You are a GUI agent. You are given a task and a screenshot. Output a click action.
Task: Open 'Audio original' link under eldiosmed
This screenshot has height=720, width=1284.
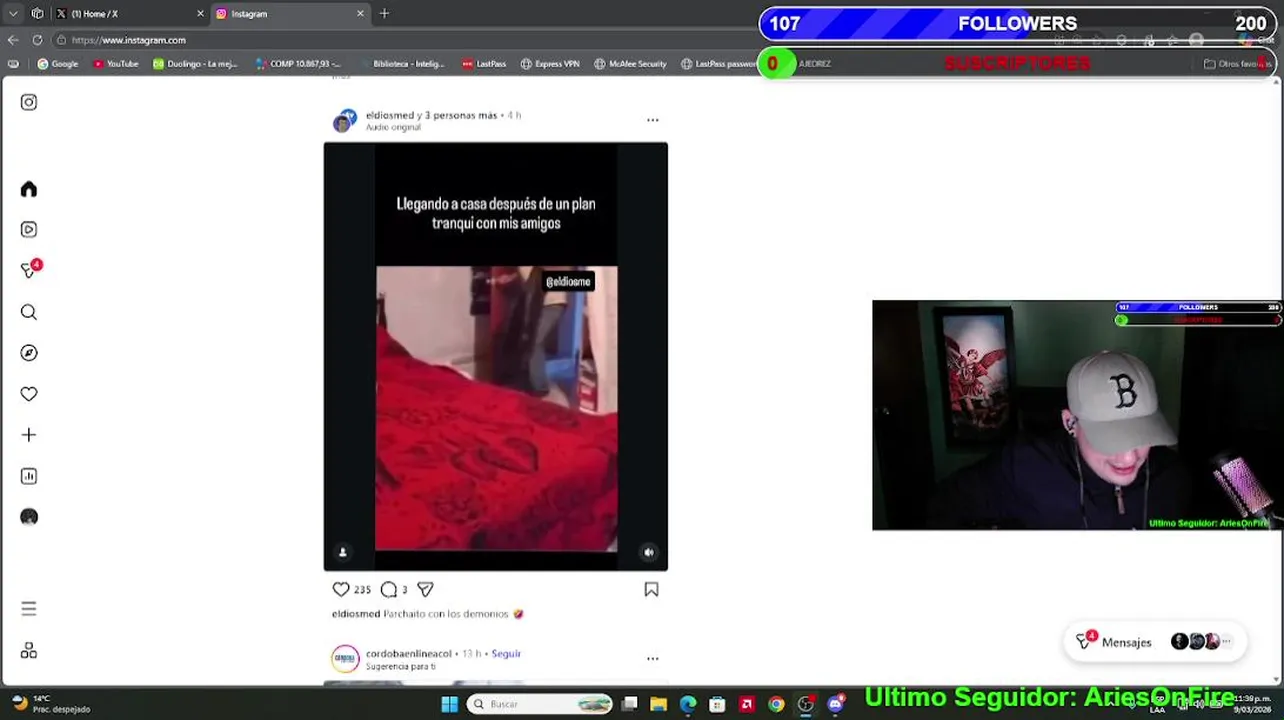click(x=393, y=127)
